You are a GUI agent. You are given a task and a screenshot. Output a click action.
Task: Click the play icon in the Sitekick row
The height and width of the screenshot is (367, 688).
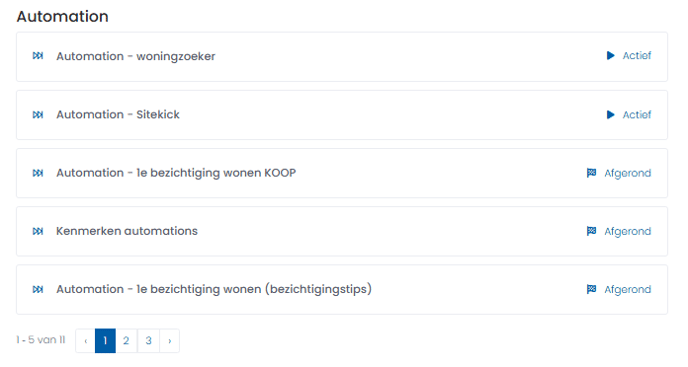(x=610, y=115)
